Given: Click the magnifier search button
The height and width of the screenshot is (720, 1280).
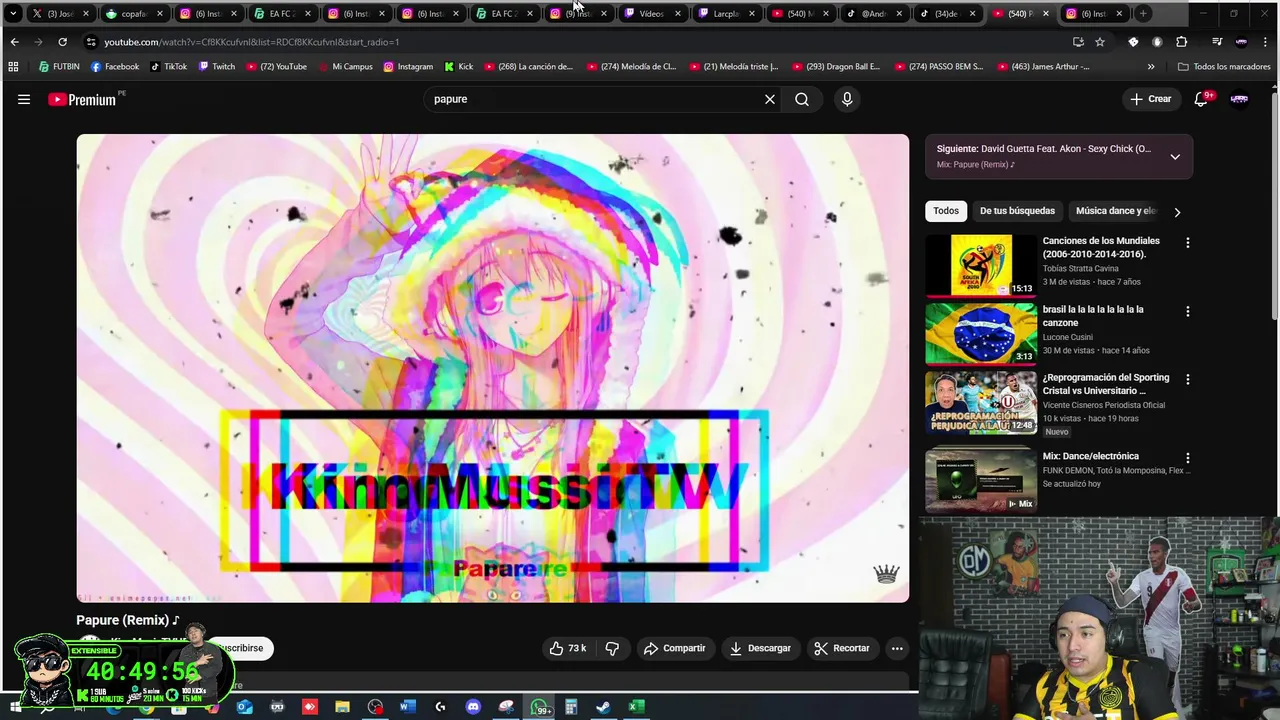Looking at the screenshot, I should 802,99.
